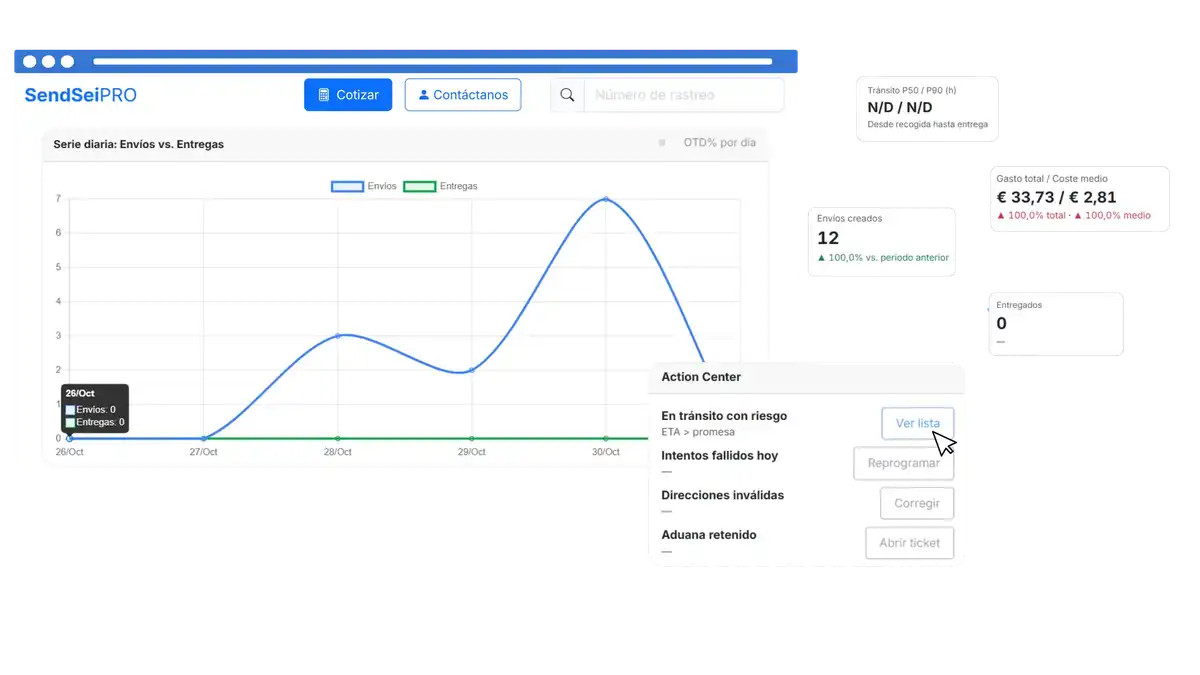Screen dimensions: 1200x675
Task: Select the 29/Oct Envíos data point
Action: point(471,370)
